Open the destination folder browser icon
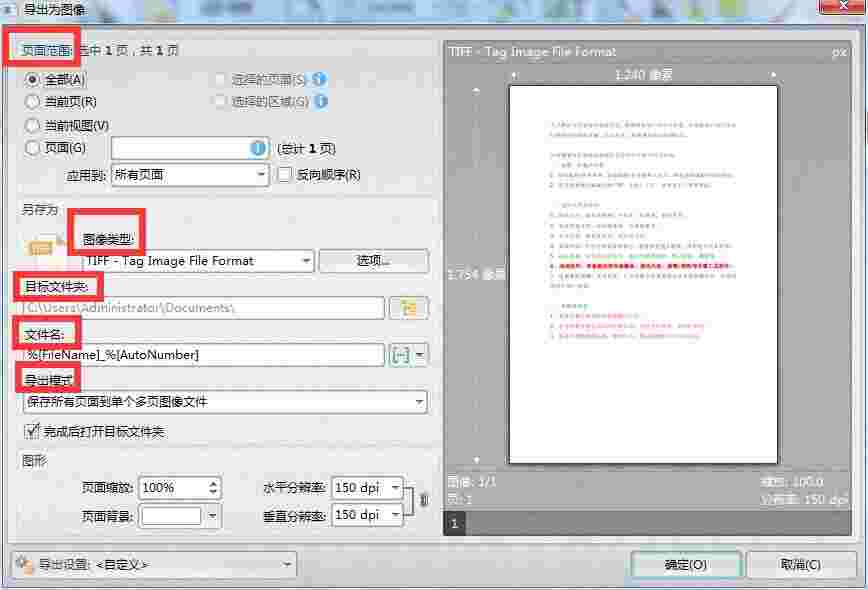The image size is (868, 590). [409, 308]
